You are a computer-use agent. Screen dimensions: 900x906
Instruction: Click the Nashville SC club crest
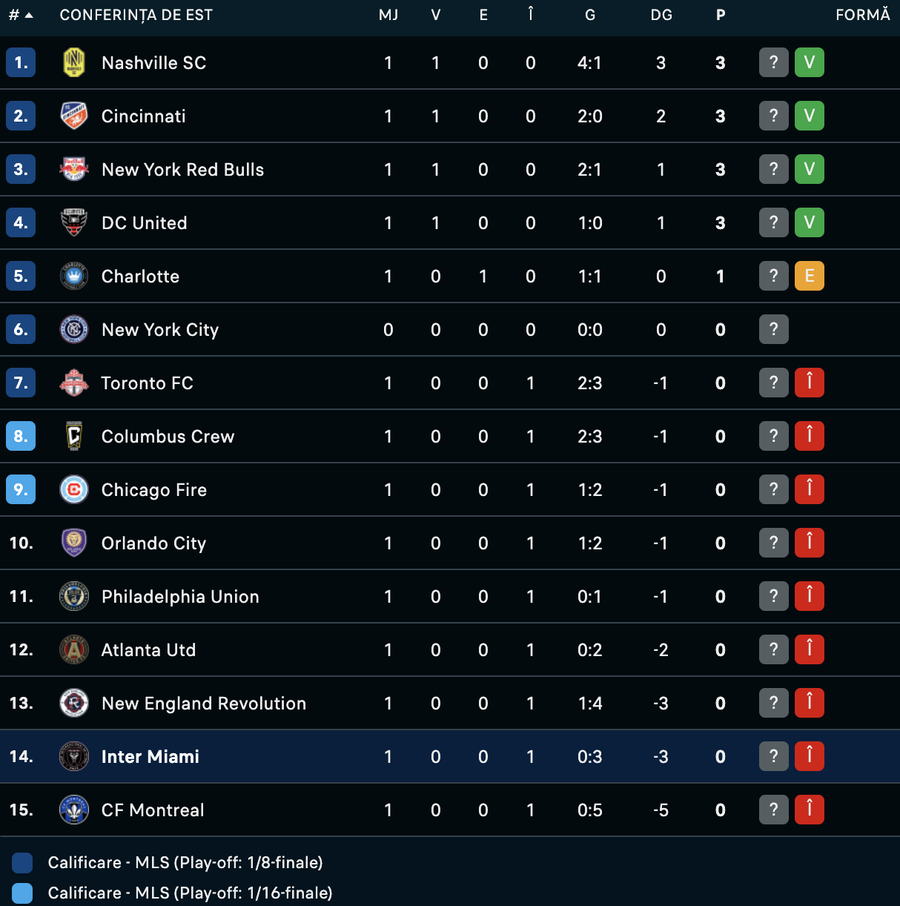74,62
